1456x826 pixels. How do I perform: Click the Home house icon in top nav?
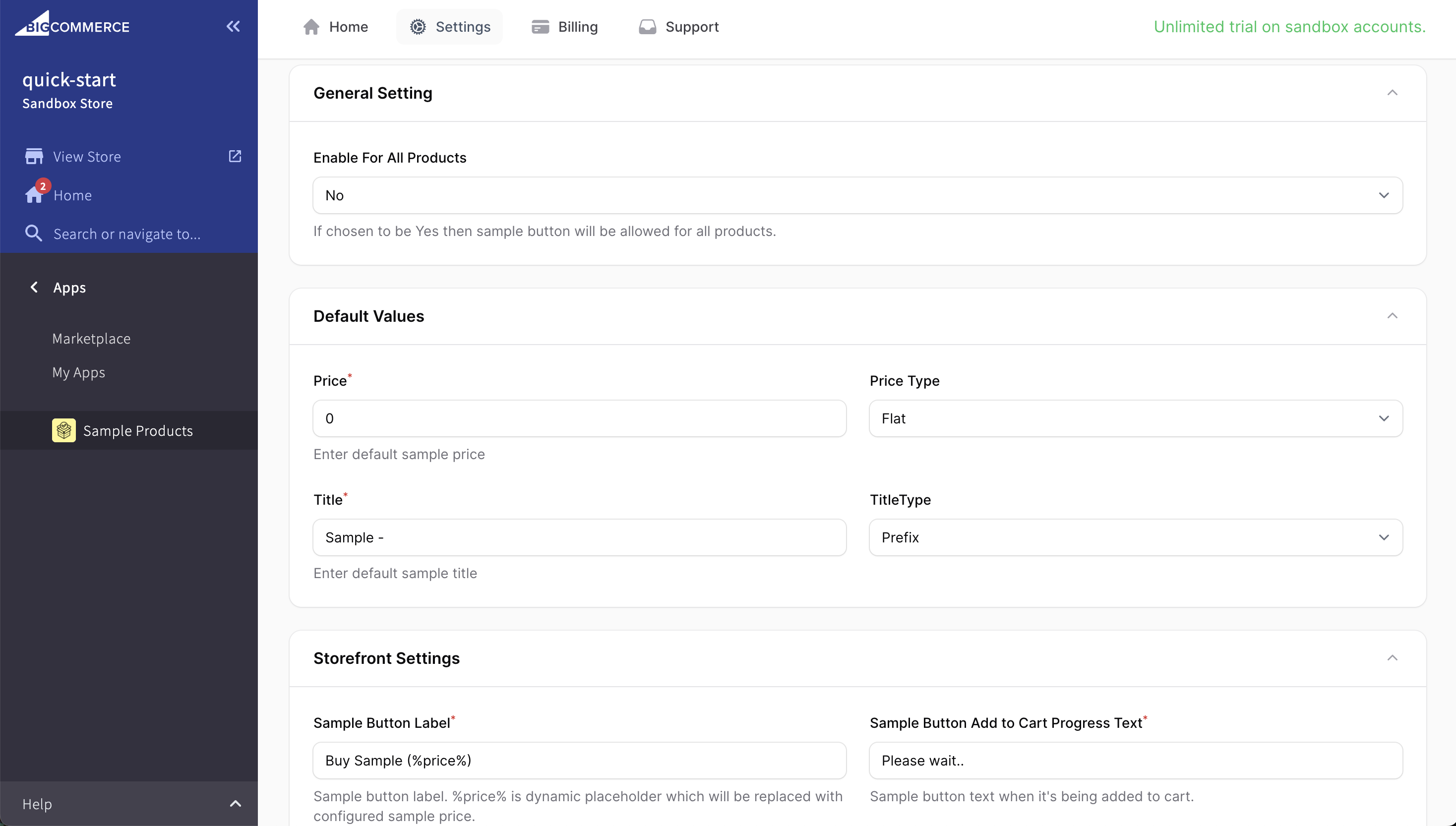(311, 27)
